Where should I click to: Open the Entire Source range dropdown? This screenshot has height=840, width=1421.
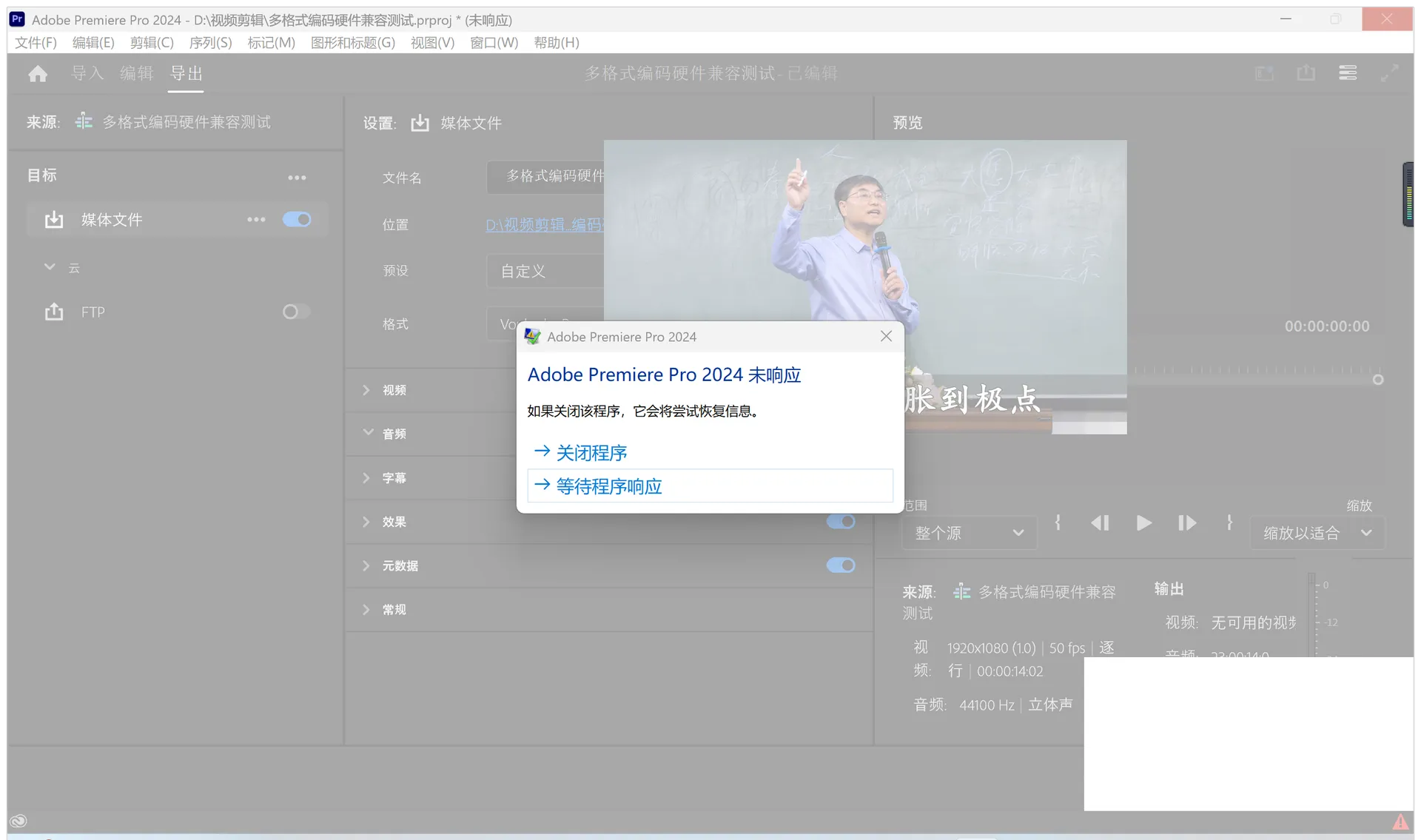pos(969,533)
